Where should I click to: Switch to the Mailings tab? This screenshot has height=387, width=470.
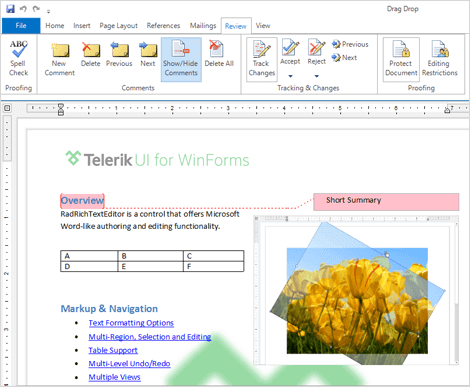(x=203, y=26)
